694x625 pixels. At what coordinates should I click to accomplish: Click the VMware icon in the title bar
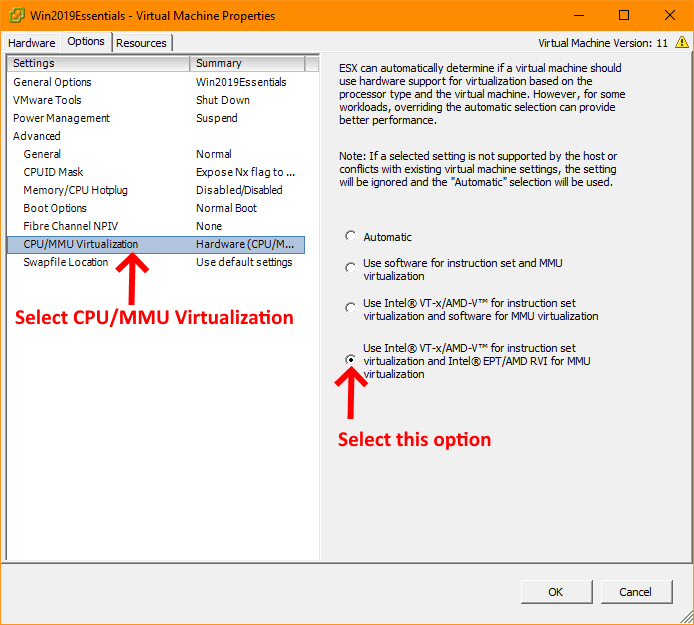[x=16, y=15]
